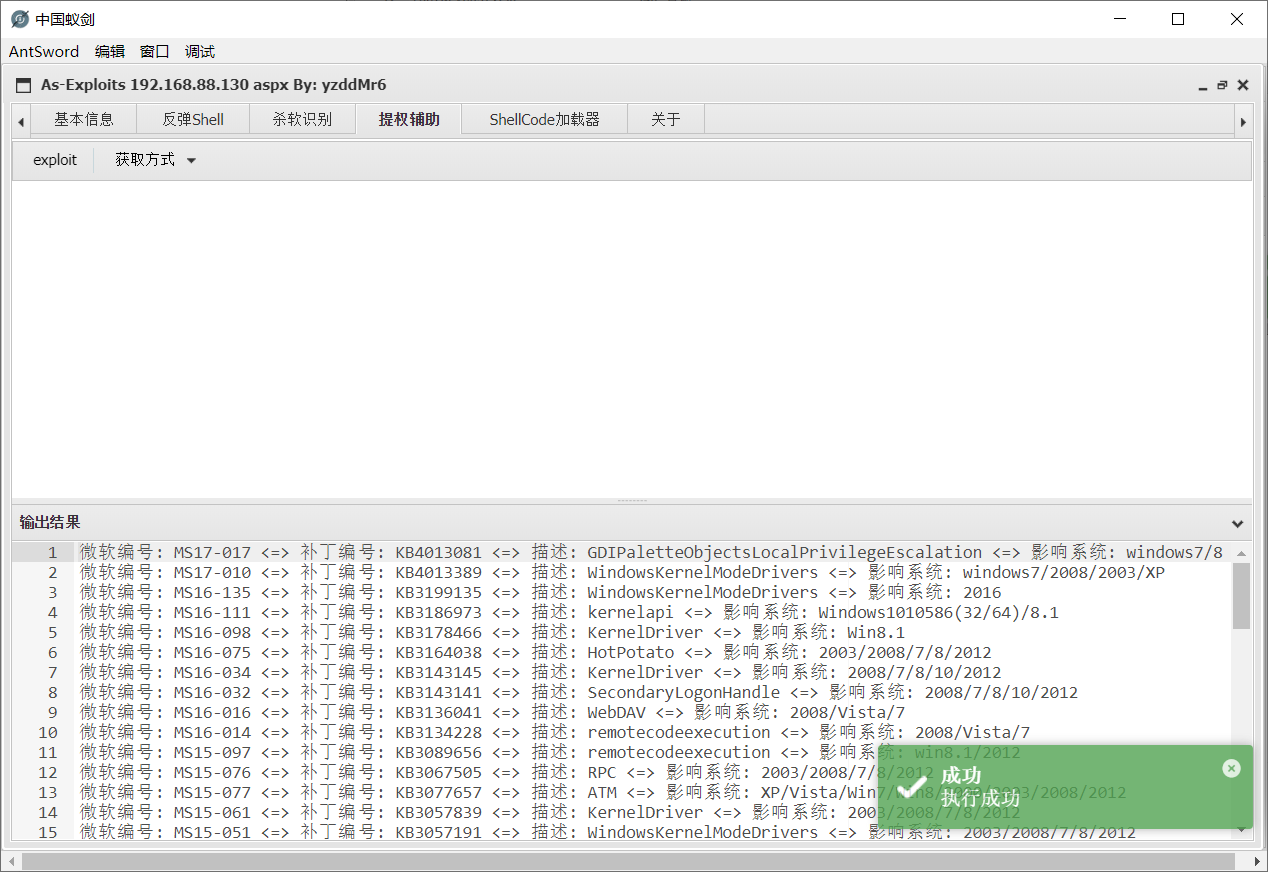Image resolution: width=1268 pixels, height=872 pixels.
Task: Minimize the As-Exploits inner panel
Action: tap(1203, 86)
